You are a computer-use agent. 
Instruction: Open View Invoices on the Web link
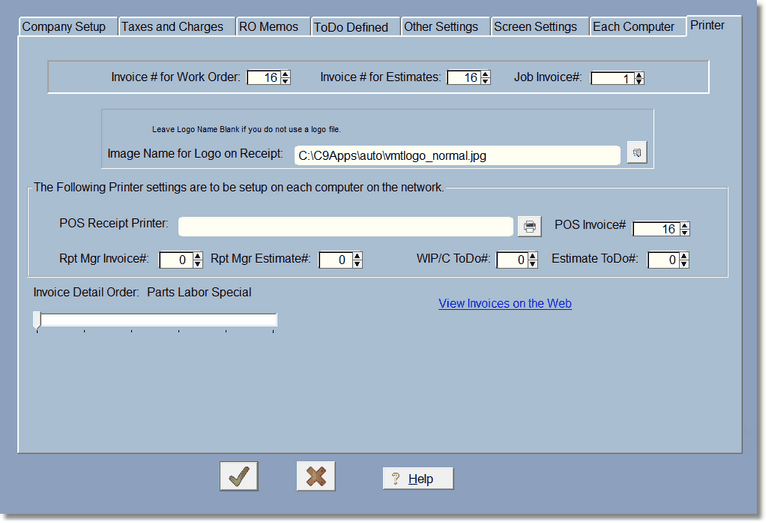pyautogui.click(x=505, y=303)
